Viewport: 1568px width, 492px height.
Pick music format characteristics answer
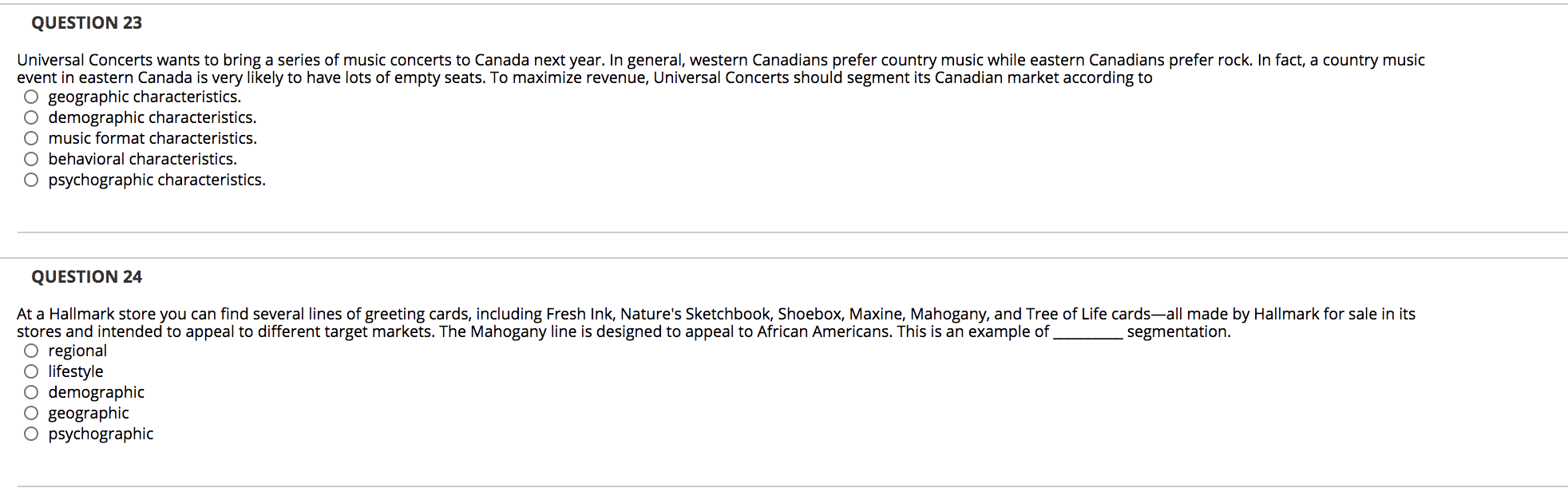(31, 139)
